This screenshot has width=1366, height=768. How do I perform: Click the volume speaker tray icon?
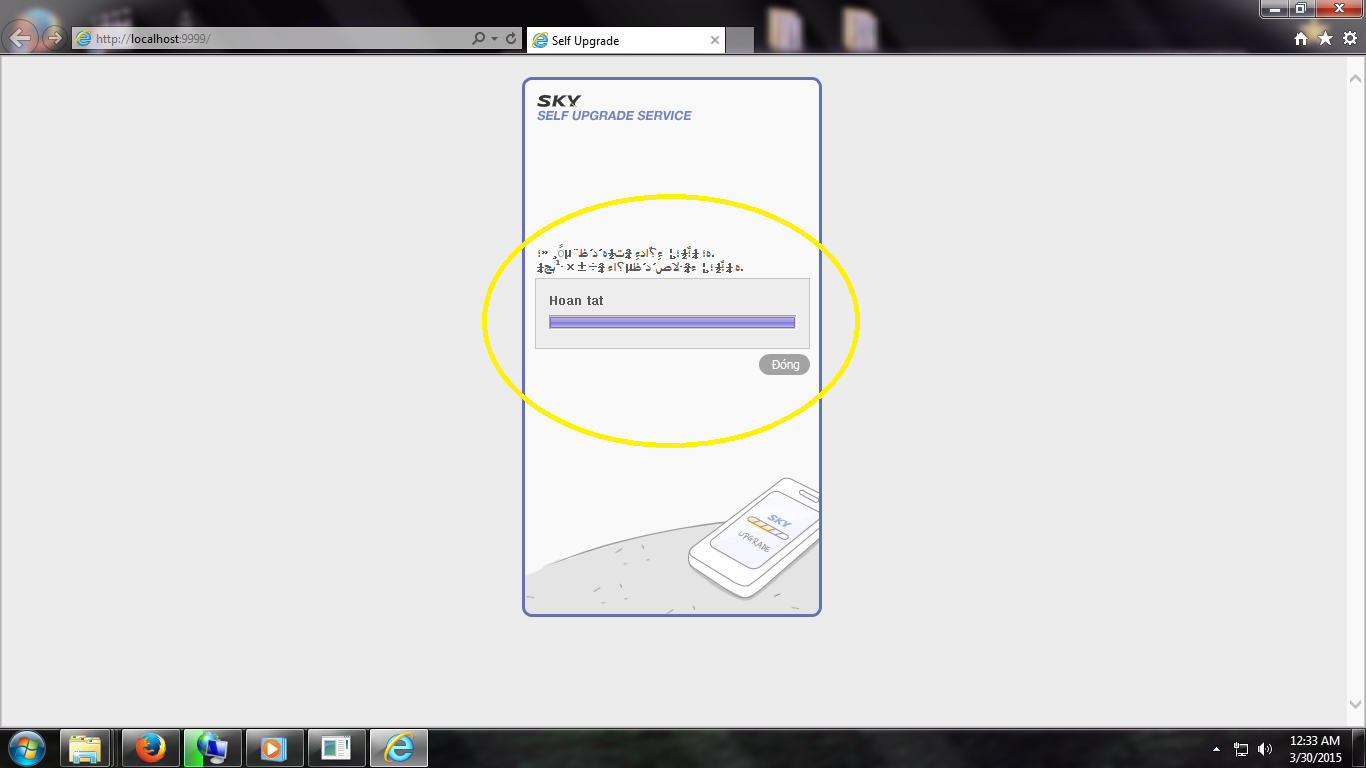(1265, 749)
